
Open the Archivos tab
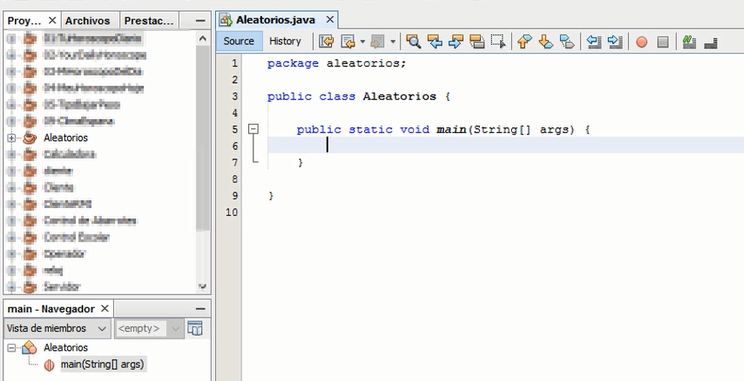pos(88,21)
